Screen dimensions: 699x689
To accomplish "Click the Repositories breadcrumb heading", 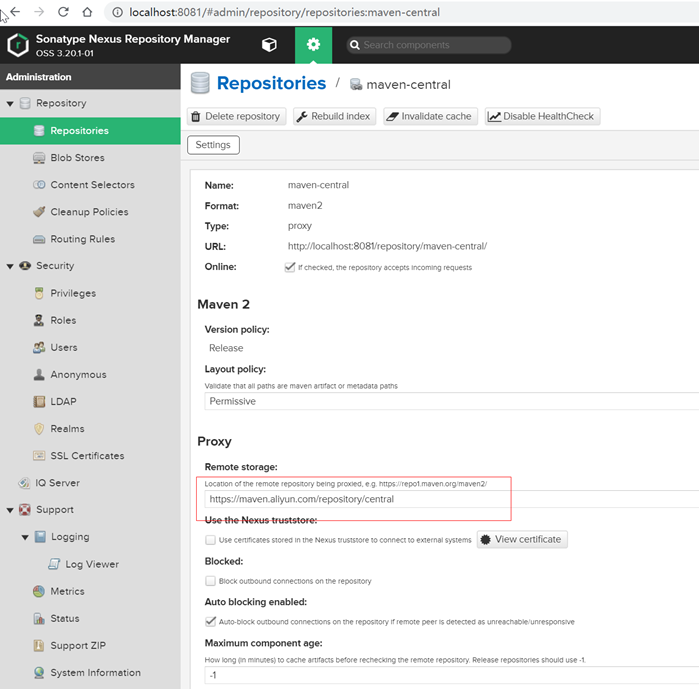I will [x=271, y=83].
